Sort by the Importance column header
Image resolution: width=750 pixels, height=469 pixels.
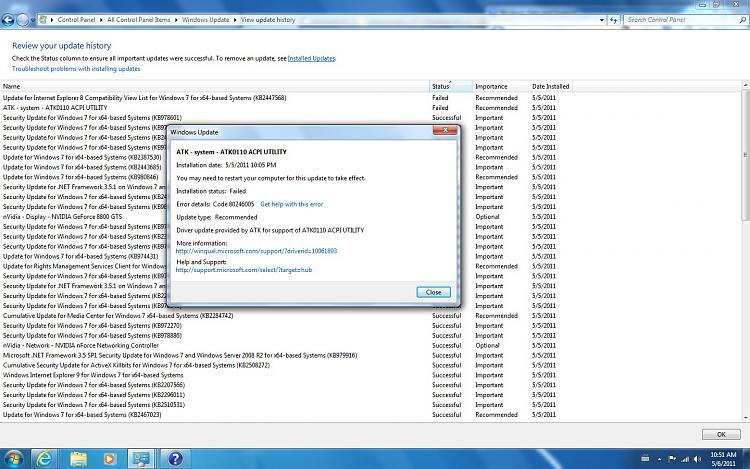pyautogui.click(x=501, y=87)
